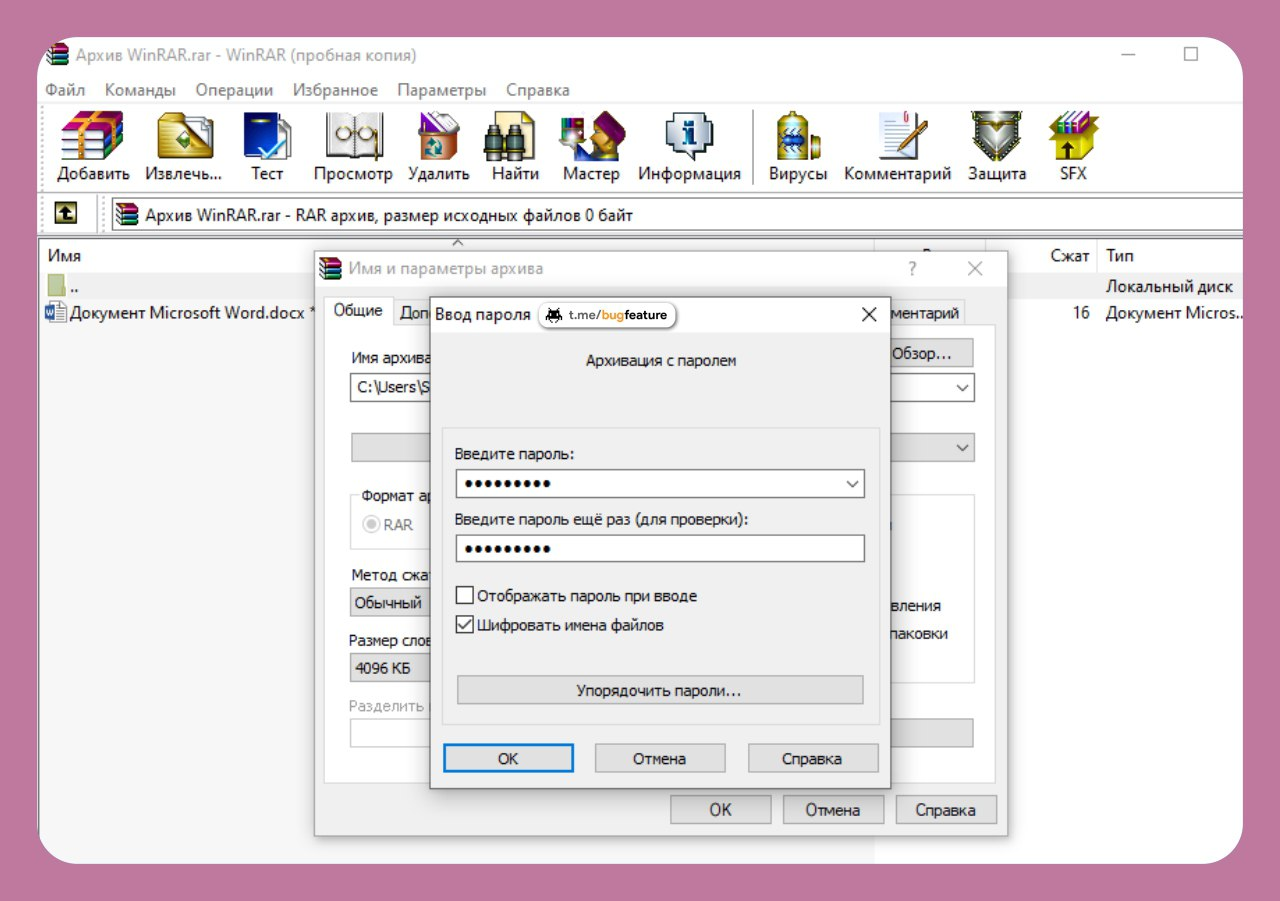Click the Обзор... browse button
Screen dimensions: 1280x901
tap(930, 353)
